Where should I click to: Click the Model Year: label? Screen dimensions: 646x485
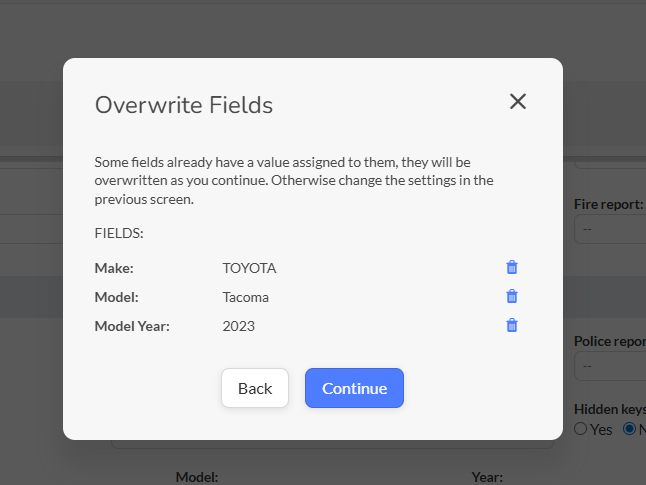132,326
